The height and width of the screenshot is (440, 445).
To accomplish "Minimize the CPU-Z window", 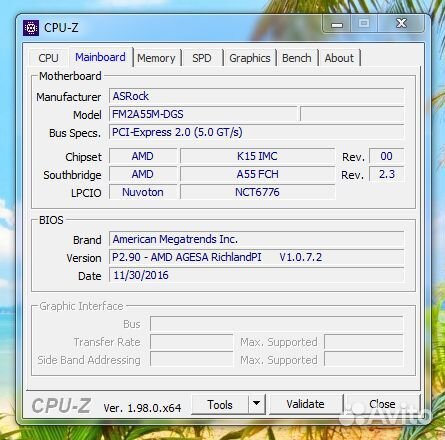I will point(337,24).
